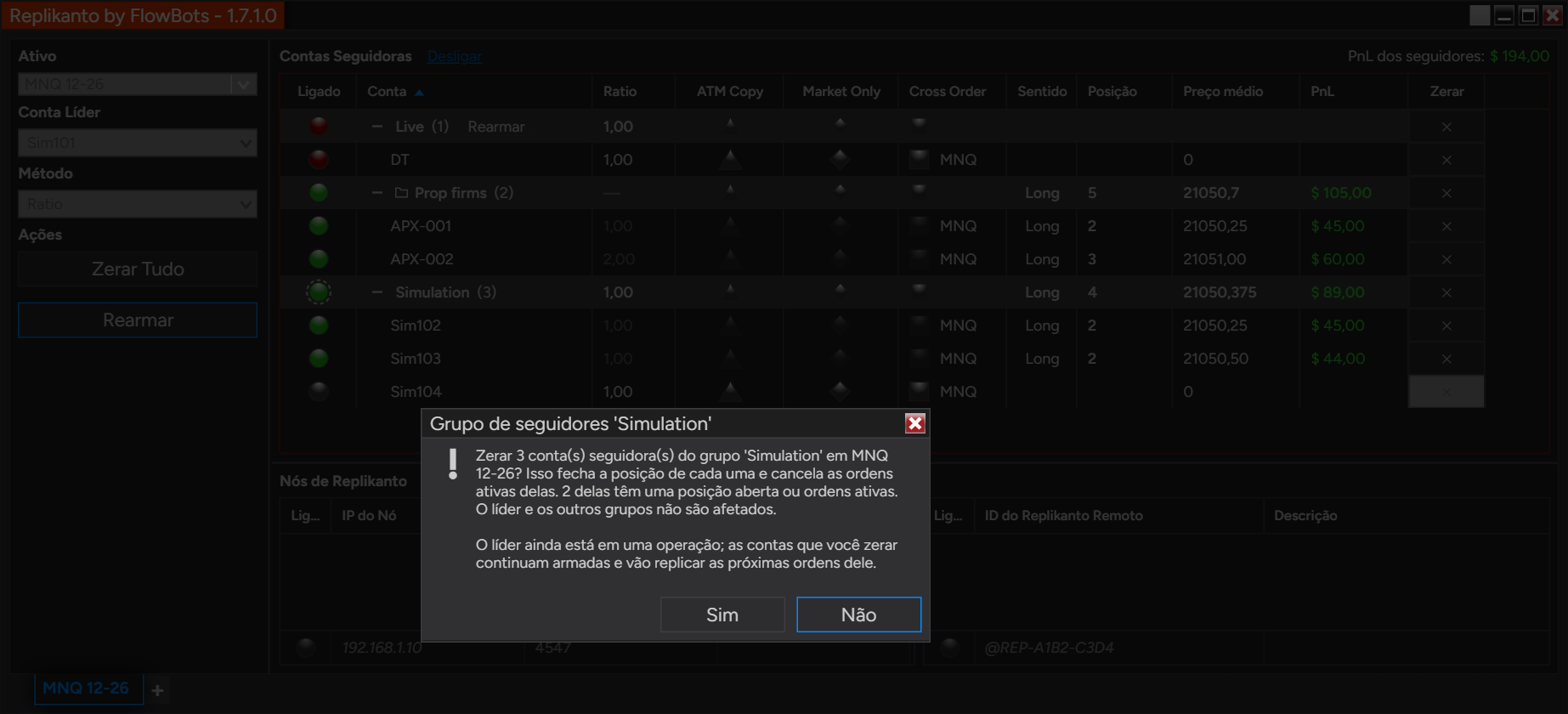The width and height of the screenshot is (1568, 714).
Task: Click the Zerar X for Prop firms
Action: (x=1446, y=193)
